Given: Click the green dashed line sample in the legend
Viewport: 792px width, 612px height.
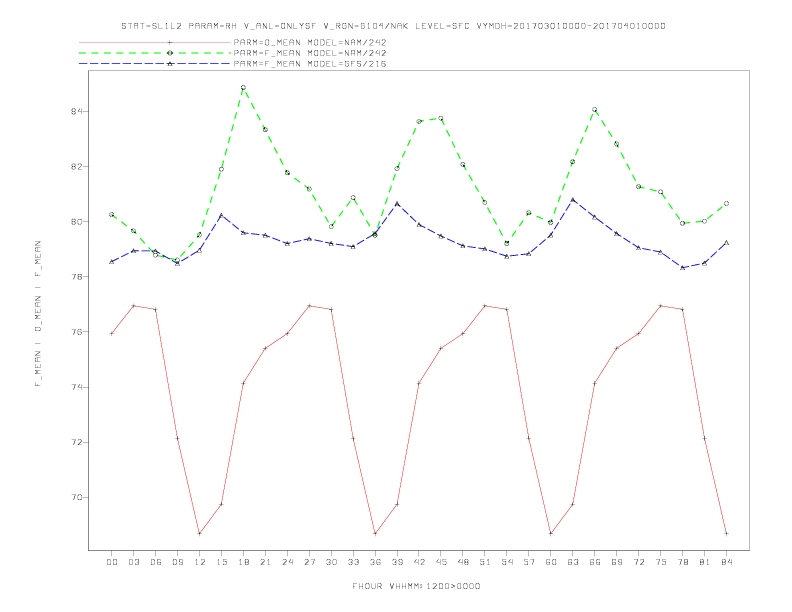Looking at the screenshot, I should (155, 53).
